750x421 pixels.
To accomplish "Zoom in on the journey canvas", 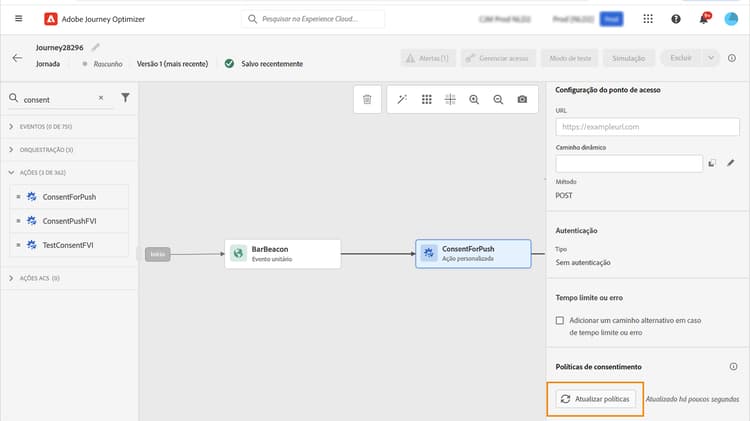I will pos(474,99).
